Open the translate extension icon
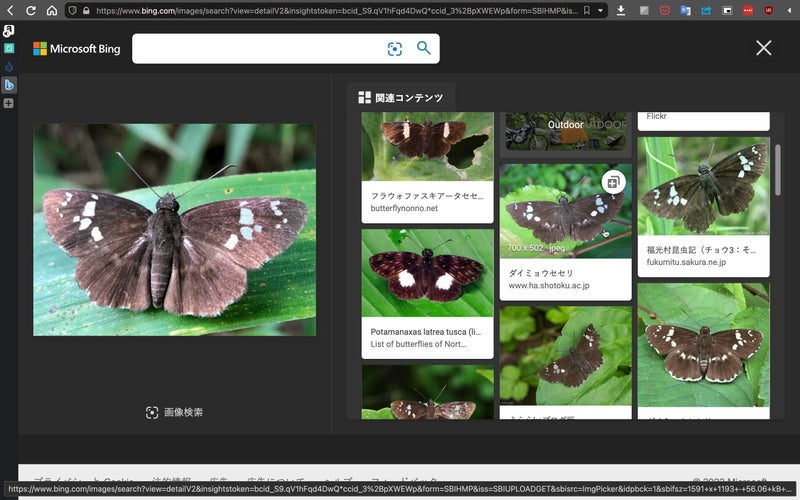Image resolution: width=800 pixels, height=500 pixels. coord(685,10)
